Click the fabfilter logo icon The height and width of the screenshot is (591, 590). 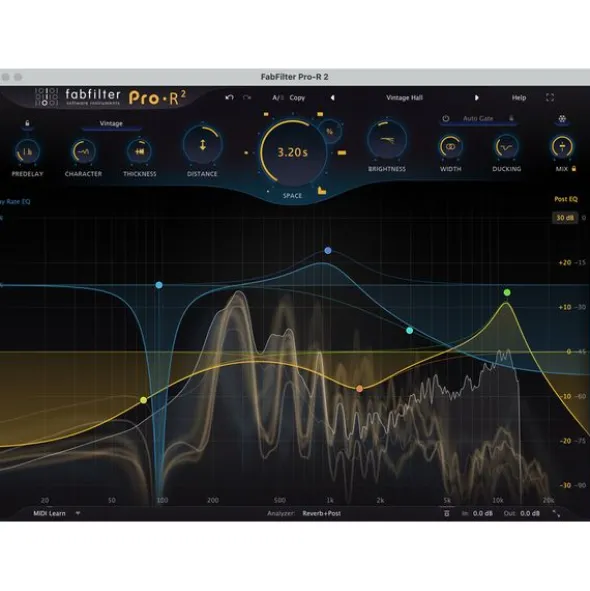pos(46,97)
